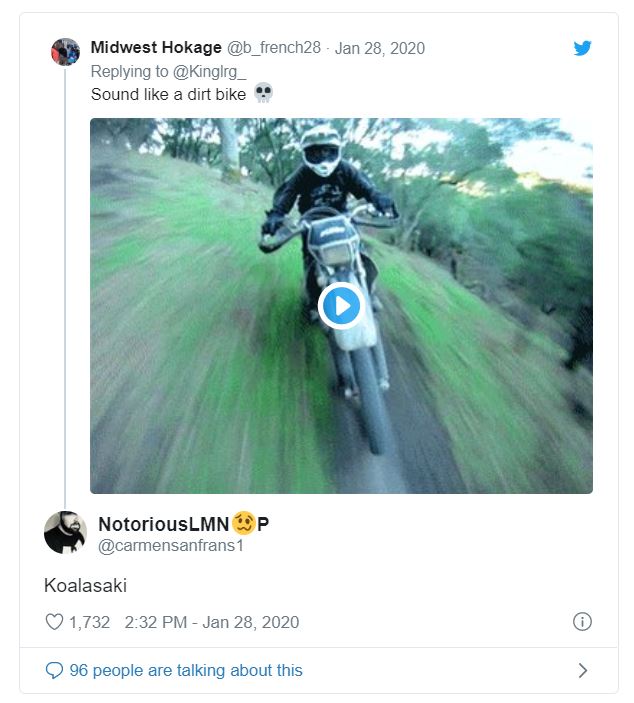Open NotoriousLMN's profile picture

click(65, 532)
